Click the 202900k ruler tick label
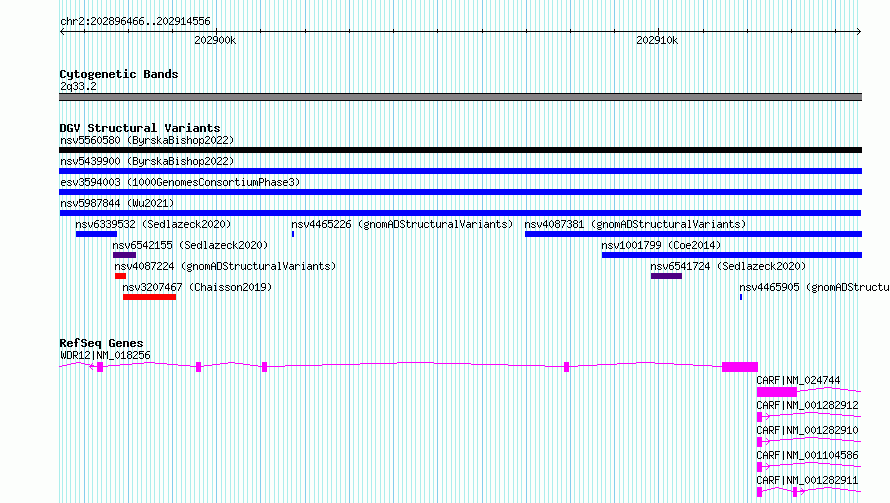 pos(215,41)
